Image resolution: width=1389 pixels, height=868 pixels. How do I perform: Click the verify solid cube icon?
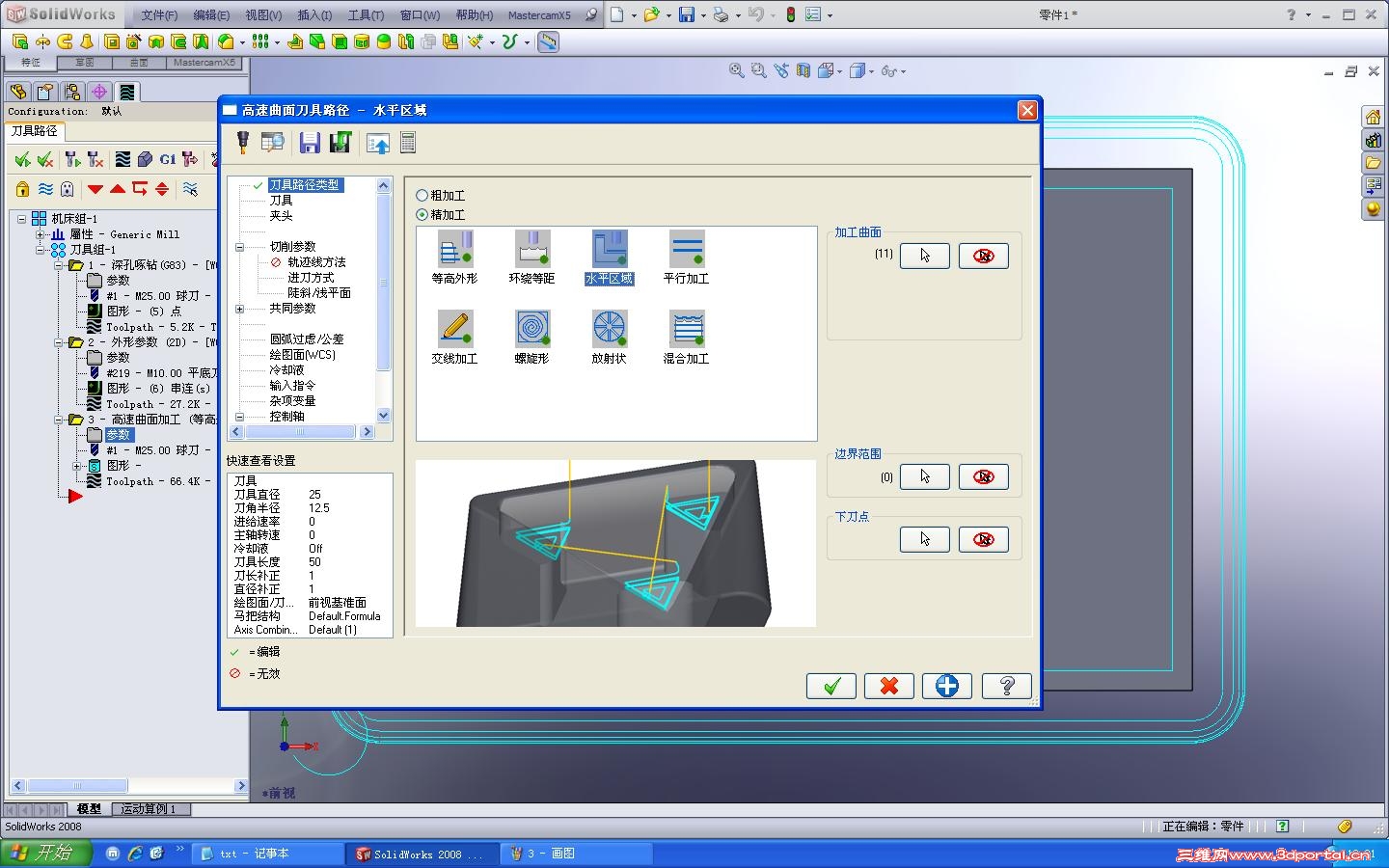click(145, 159)
